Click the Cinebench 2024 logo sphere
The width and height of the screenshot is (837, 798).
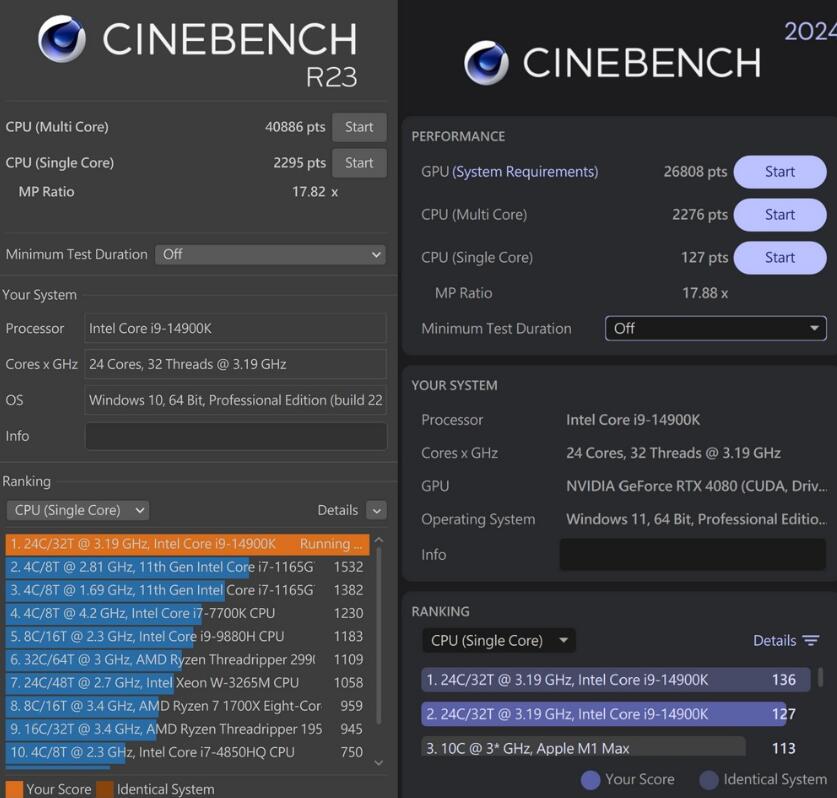pyautogui.click(x=486, y=63)
